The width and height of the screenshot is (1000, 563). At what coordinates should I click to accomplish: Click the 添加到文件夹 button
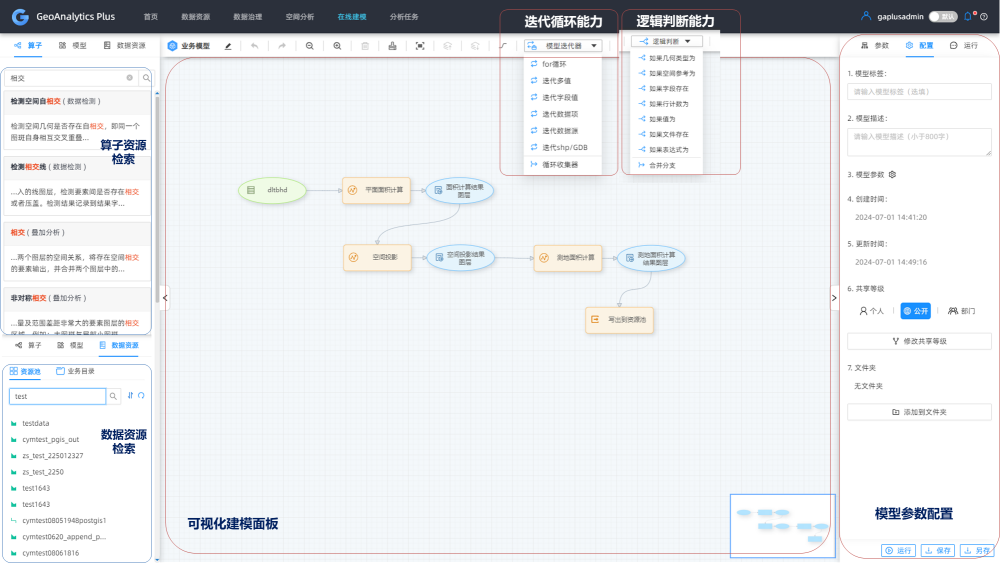pos(919,412)
